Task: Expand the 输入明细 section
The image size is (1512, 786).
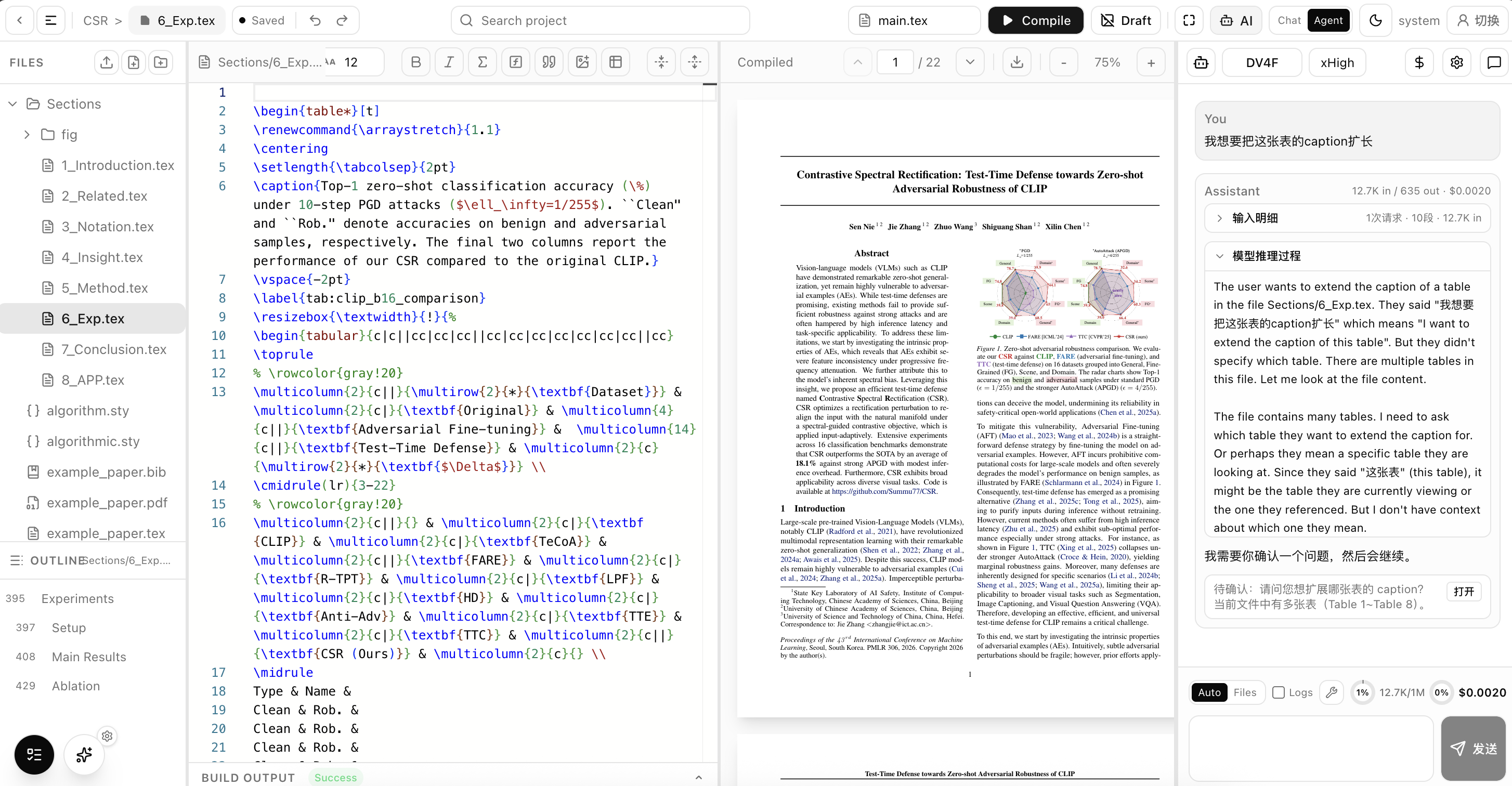Action: click(1347, 218)
